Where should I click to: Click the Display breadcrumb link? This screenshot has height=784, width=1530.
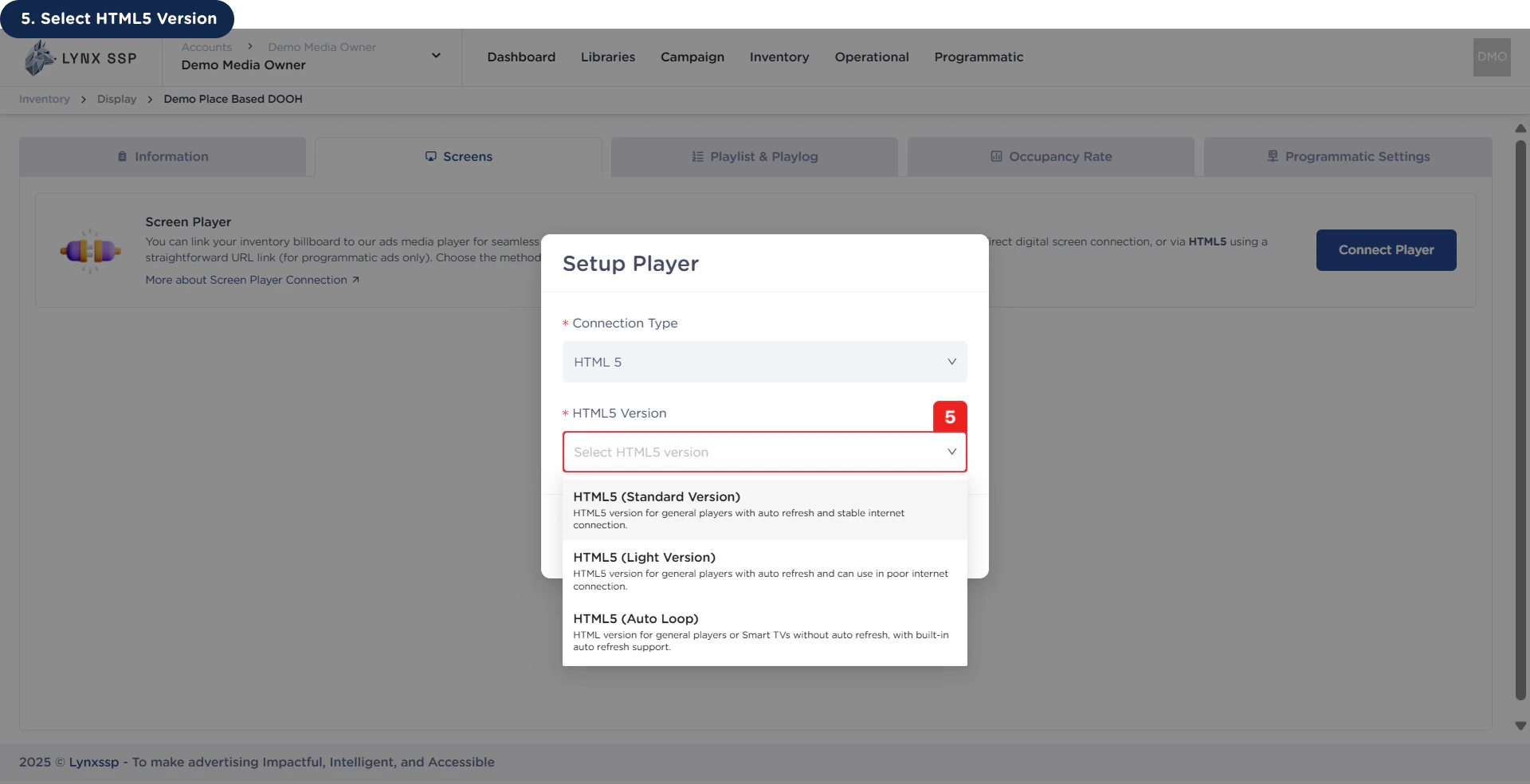[x=116, y=99]
